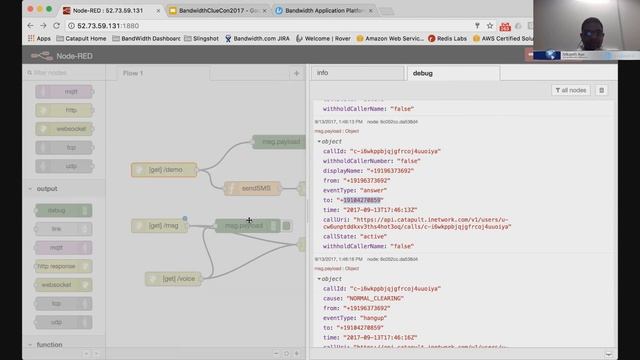This screenshot has width=640, height=360.
Task: Collapse the palette with bottom-left arrow button
Action: click(86, 353)
